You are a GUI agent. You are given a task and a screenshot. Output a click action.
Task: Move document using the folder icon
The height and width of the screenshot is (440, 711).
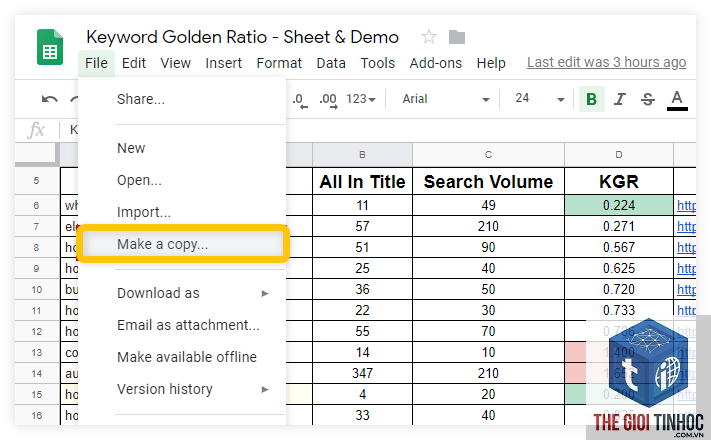(457, 37)
